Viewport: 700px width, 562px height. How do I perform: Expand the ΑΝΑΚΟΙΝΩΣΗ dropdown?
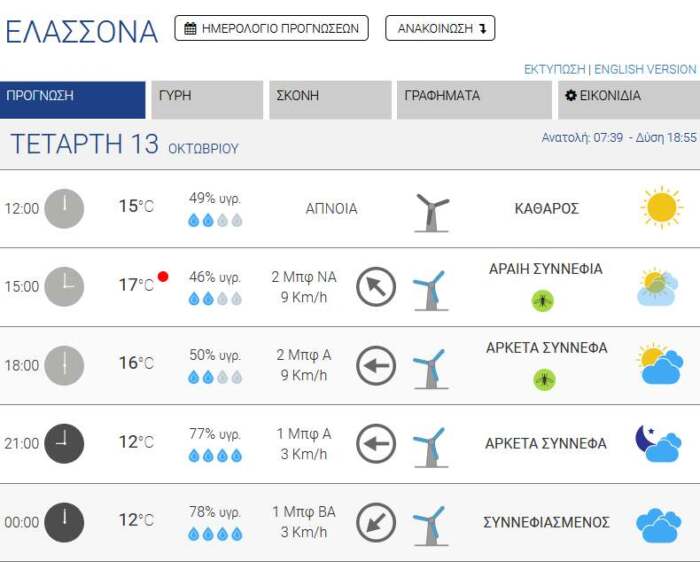click(440, 29)
